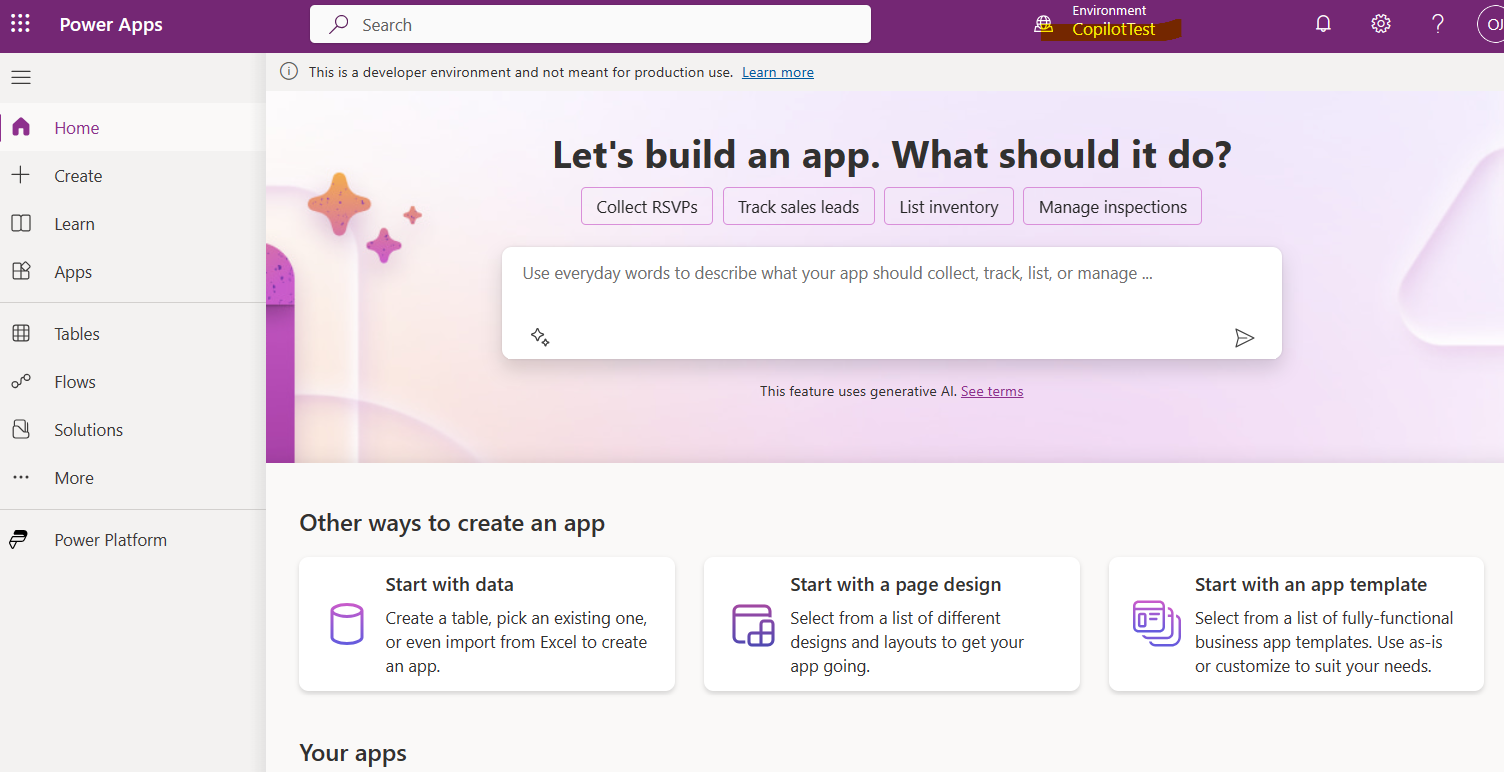Click the Power Apps title

point(111,25)
